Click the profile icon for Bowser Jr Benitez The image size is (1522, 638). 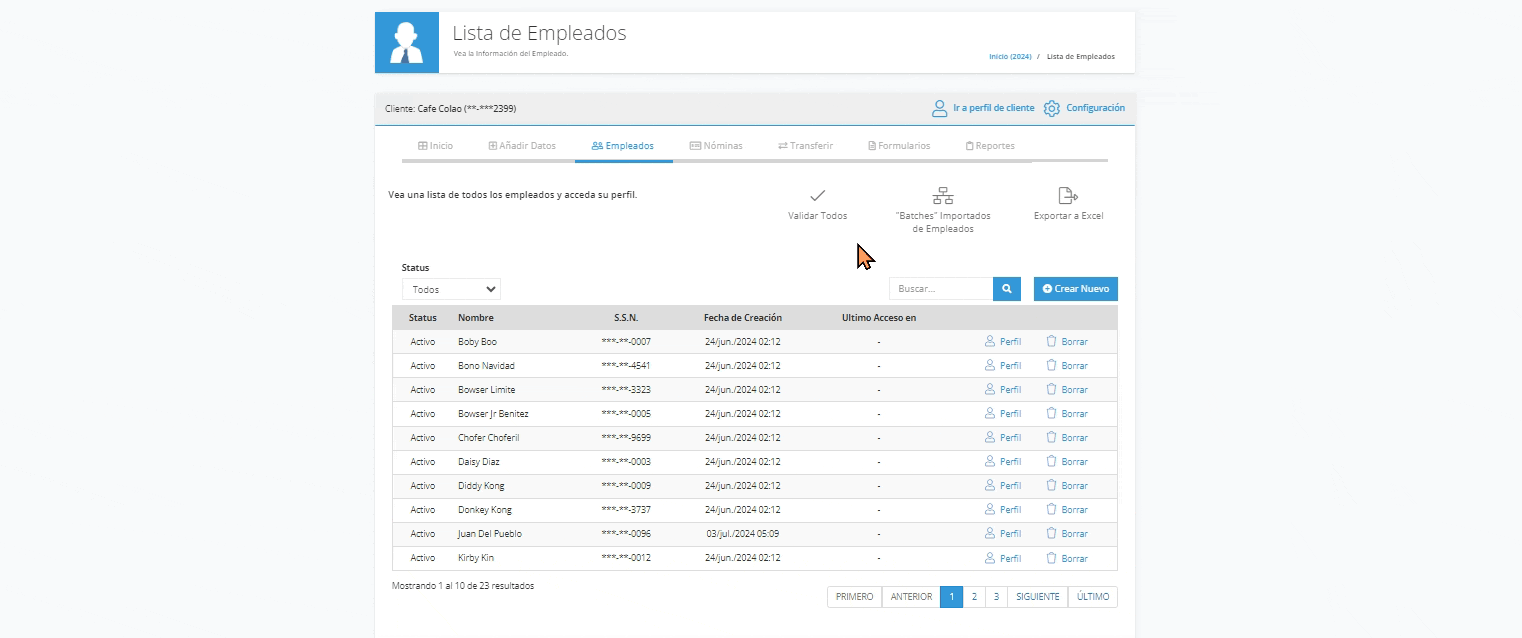coord(990,413)
